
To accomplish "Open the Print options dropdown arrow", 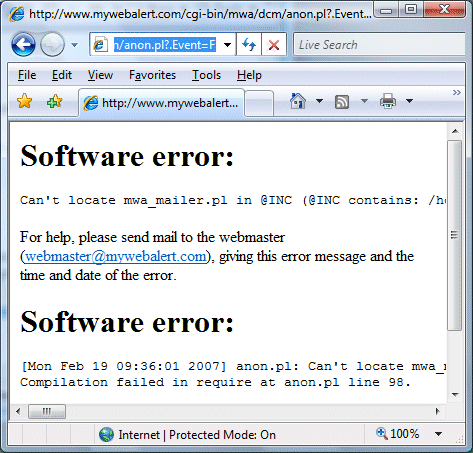I will (410, 101).
